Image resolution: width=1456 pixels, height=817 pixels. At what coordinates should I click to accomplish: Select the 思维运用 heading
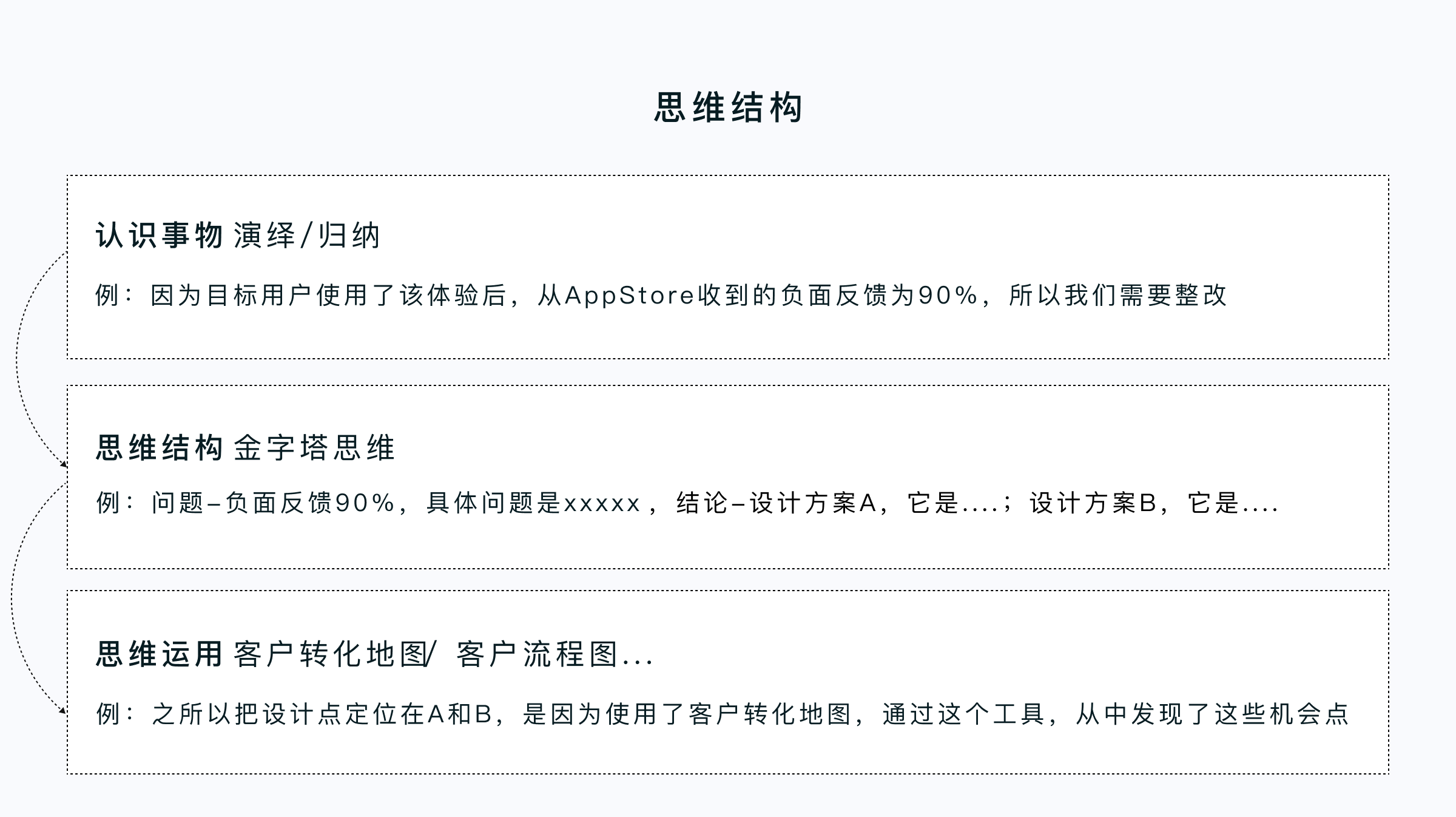tap(160, 654)
